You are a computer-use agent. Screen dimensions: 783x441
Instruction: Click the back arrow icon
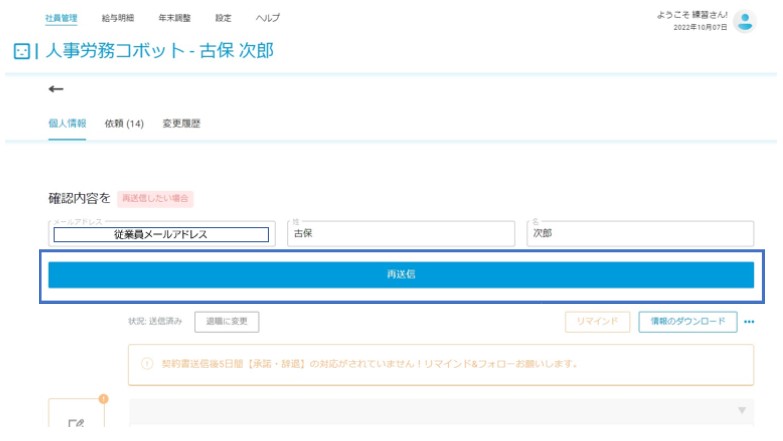55,89
